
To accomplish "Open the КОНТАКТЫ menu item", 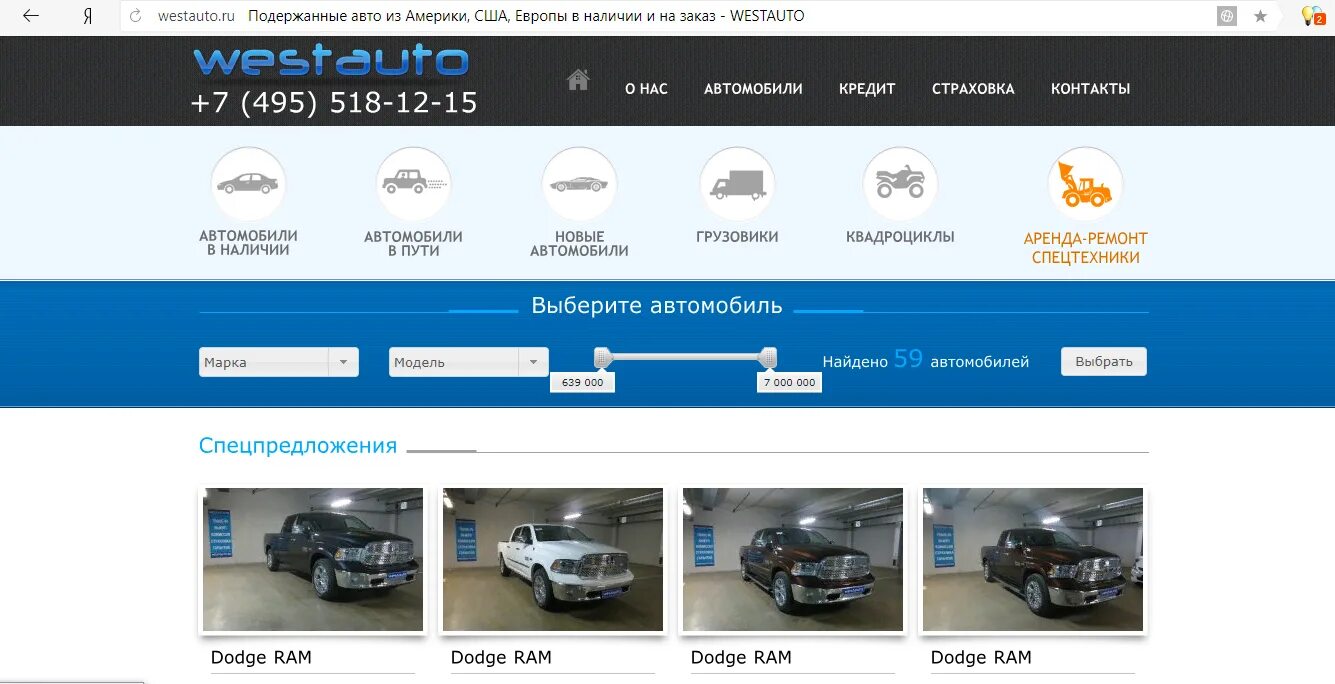I will [1090, 89].
